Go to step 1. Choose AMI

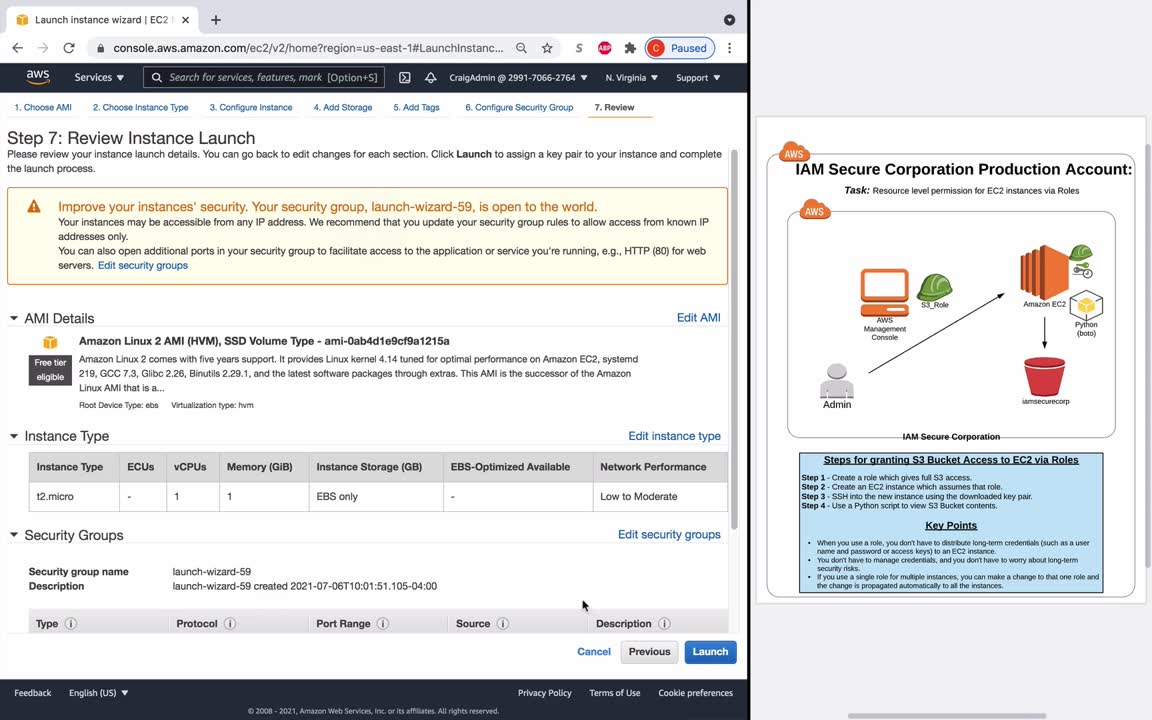coord(43,107)
